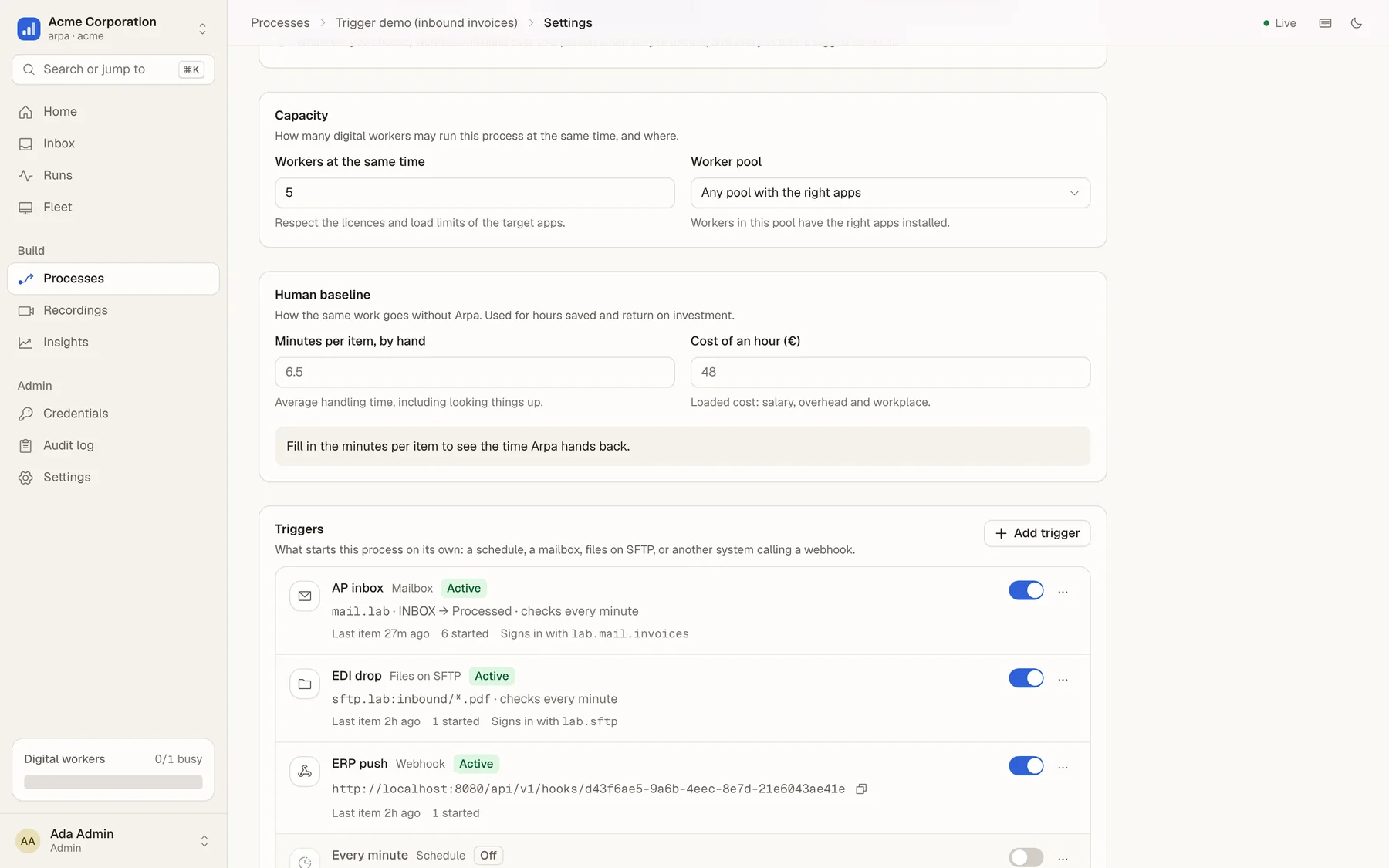Open more options for AP inbox trigger
The height and width of the screenshot is (868, 1389).
1063,592
